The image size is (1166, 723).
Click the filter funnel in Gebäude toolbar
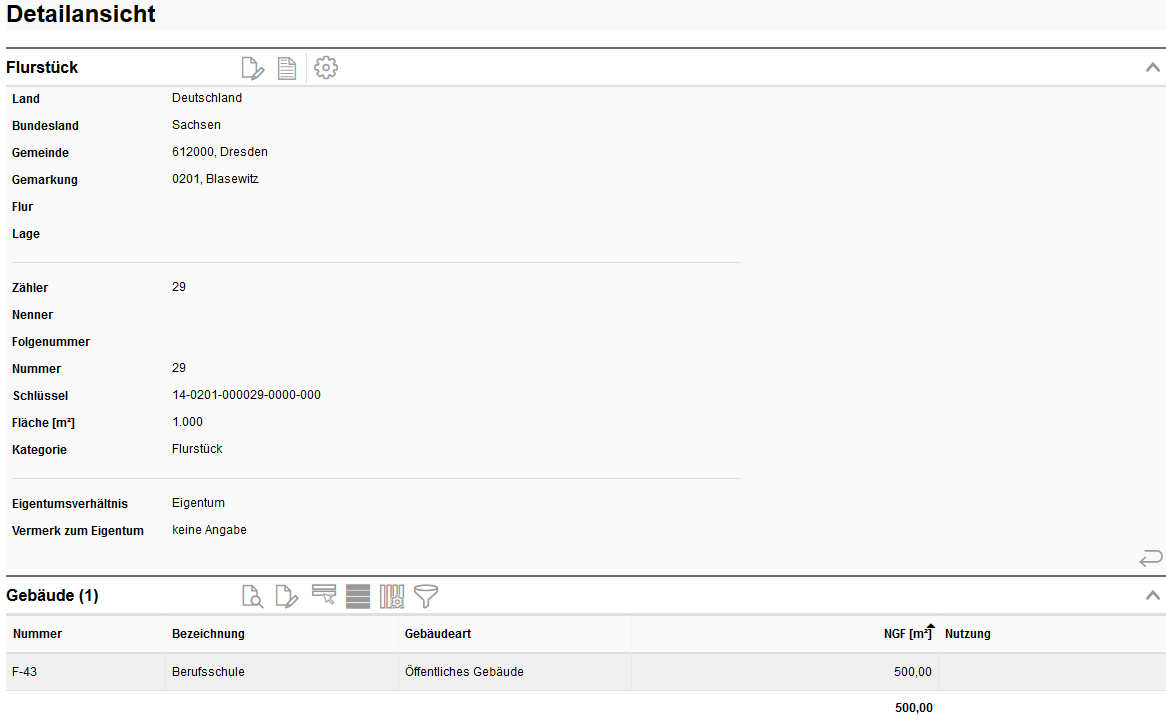[426, 597]
